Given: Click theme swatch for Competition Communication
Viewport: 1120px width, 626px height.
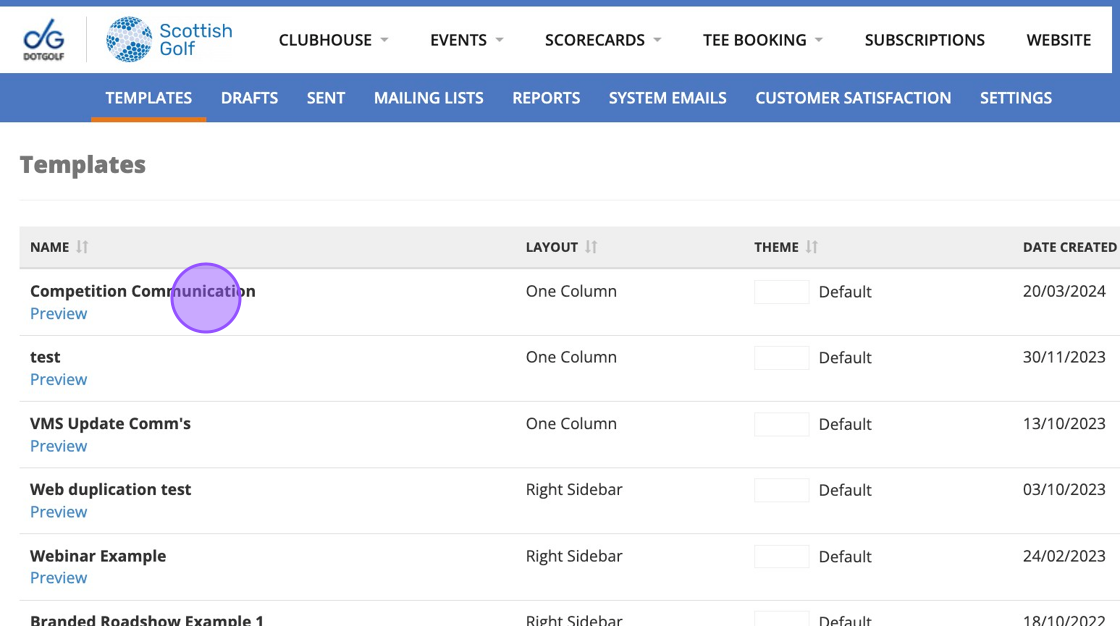Looking at the screenshot, I should [x=781, y=292].
